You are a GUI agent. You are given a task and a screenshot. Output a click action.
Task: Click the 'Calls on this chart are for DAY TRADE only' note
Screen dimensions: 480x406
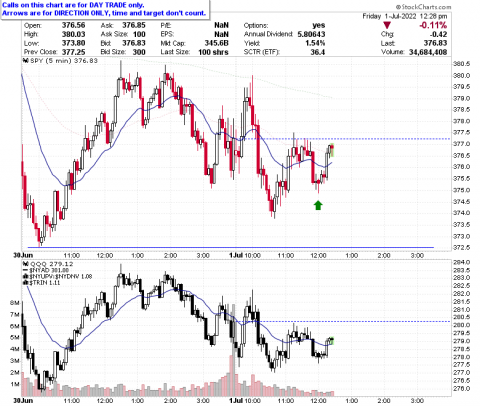click(73, 5)
